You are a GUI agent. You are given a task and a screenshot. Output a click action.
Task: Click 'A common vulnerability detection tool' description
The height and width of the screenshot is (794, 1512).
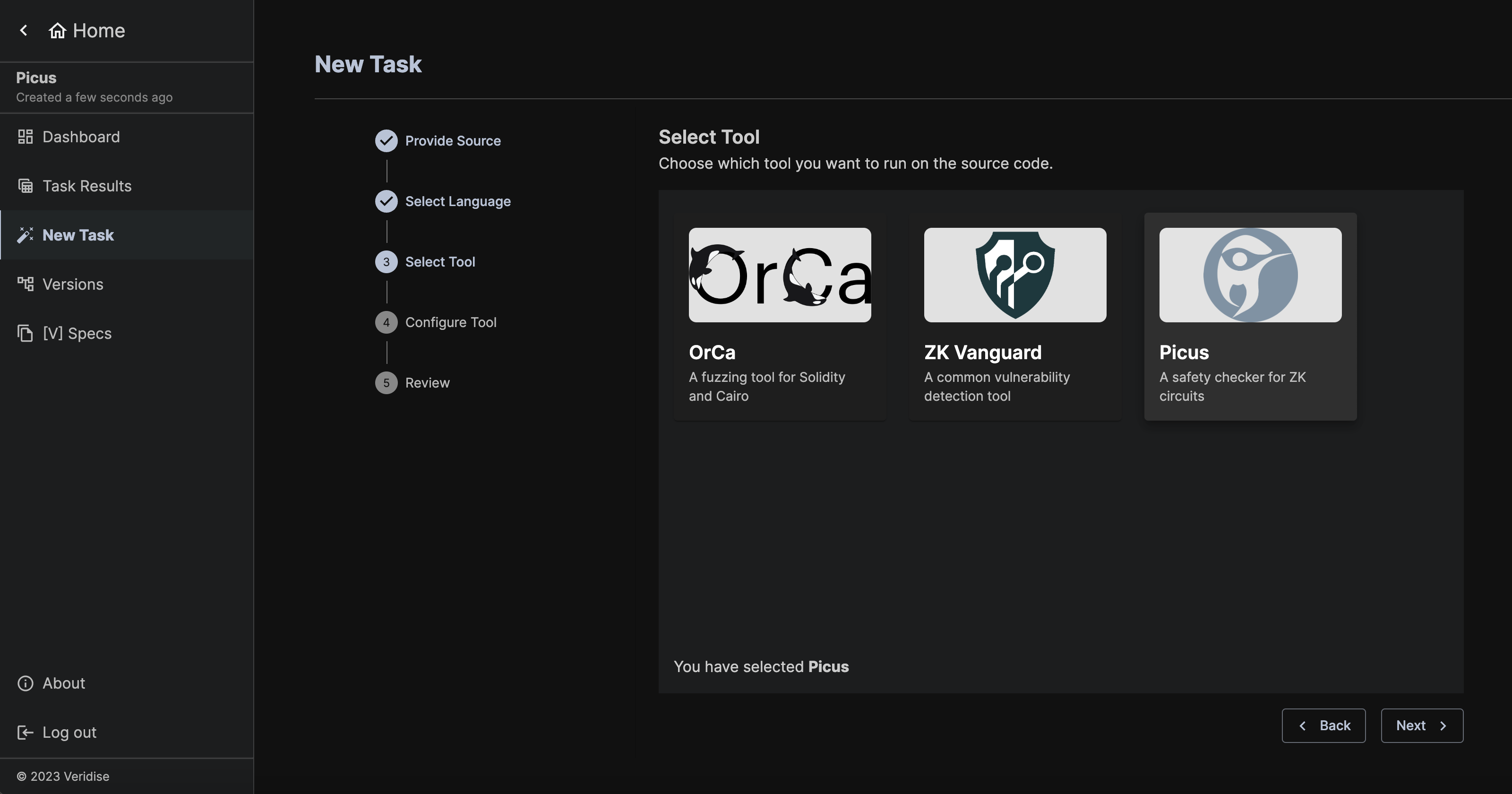997,387
